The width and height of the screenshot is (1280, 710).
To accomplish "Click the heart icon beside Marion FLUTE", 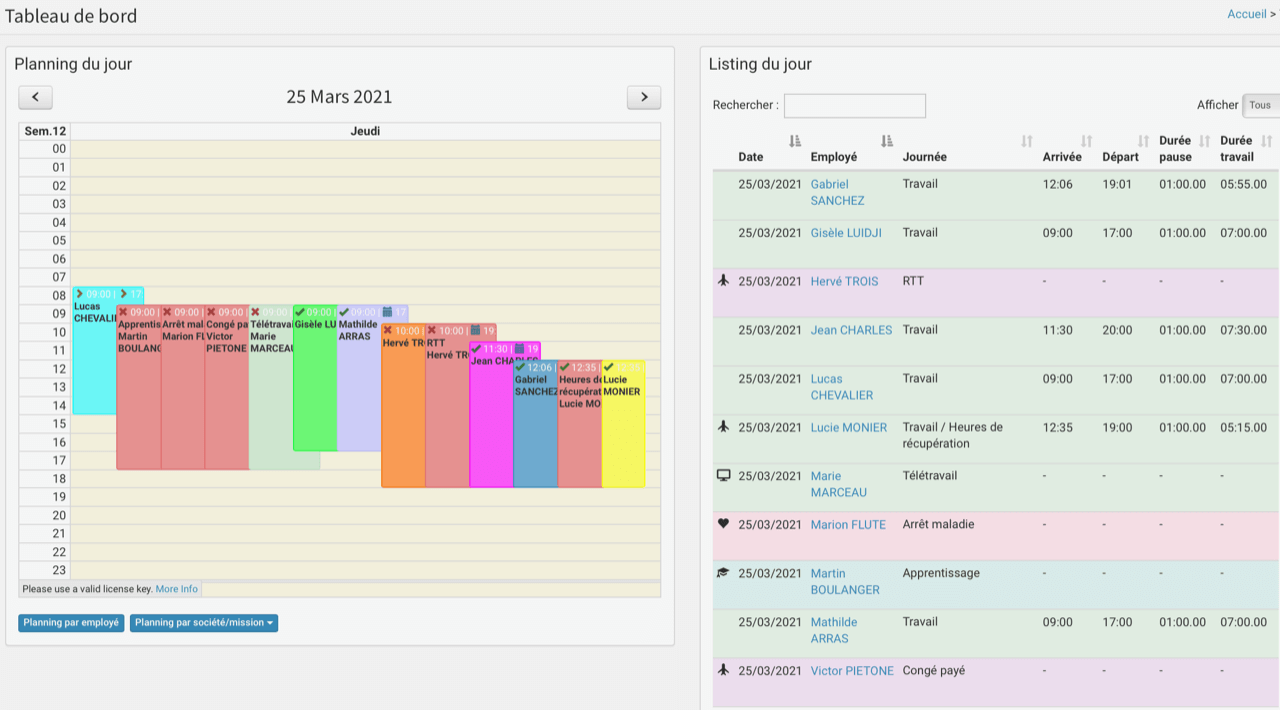I will [724, 524].
